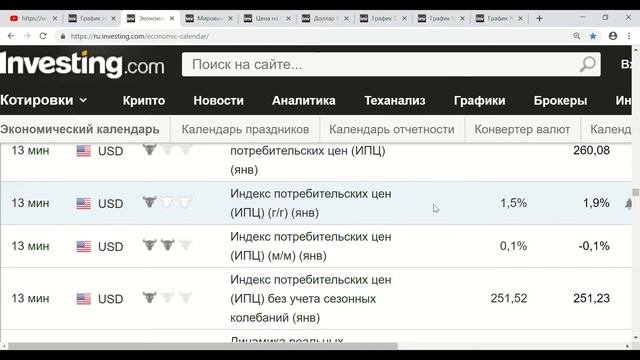Open the 'Аналитика' menu

304,100
